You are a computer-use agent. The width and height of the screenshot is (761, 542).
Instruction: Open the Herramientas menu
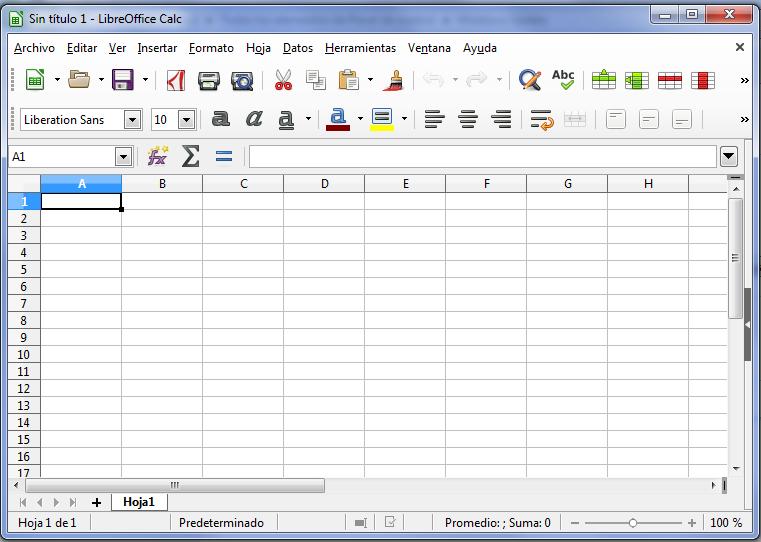click(360, 48)
